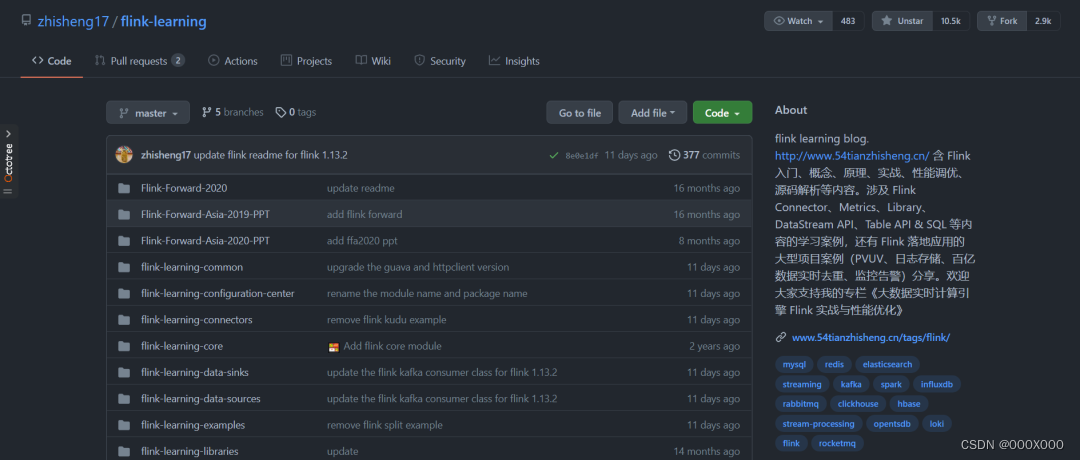Click the folder icon for Flink-Forward-Asia-2020-PPT
This screenshot has width=1080, height=460.
click(124, 240)
